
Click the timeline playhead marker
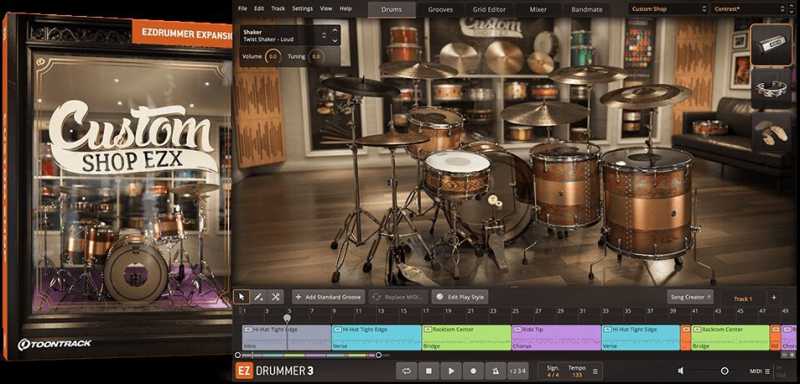point(287,318)
